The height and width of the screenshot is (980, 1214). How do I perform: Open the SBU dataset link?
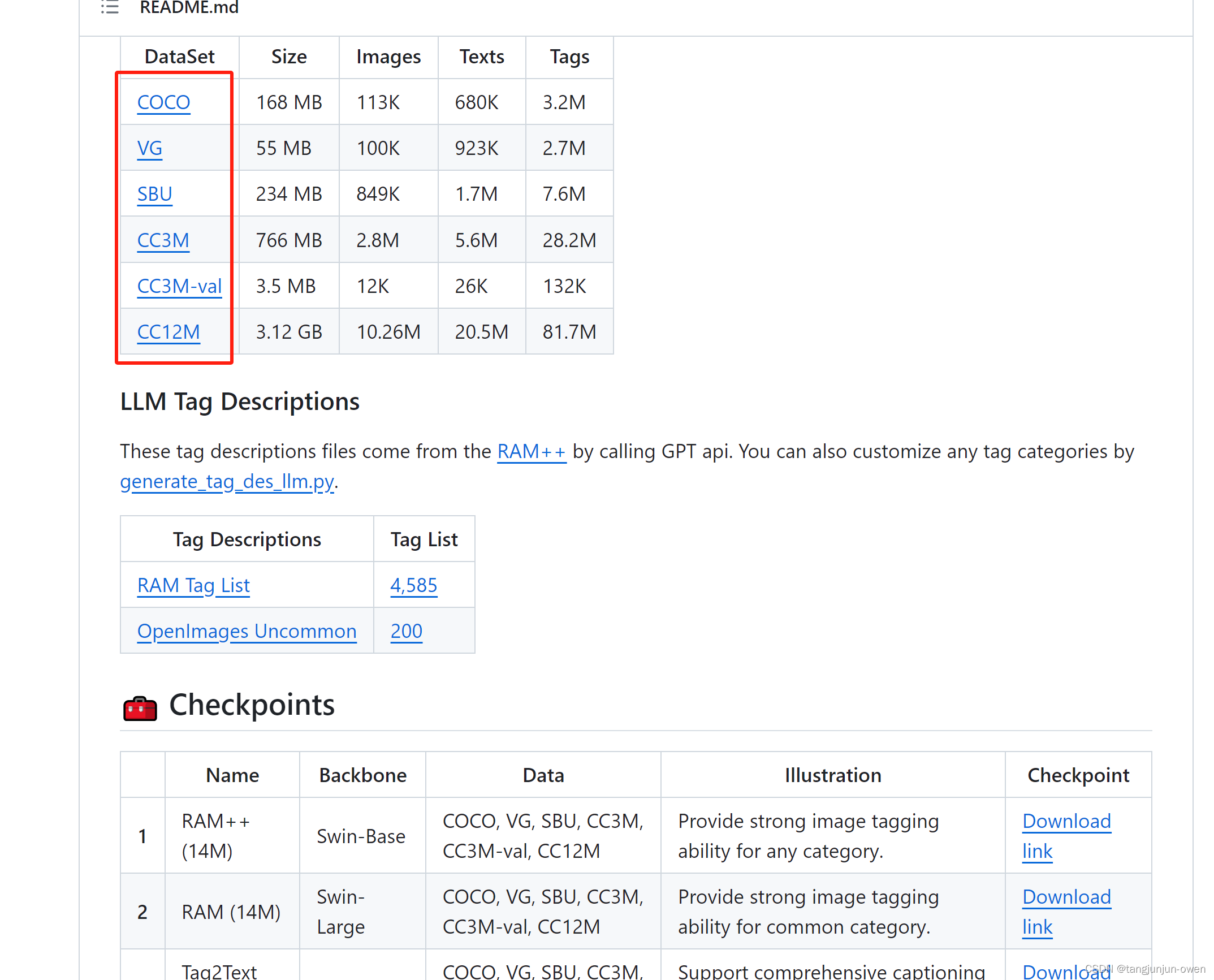coord(154,194)
